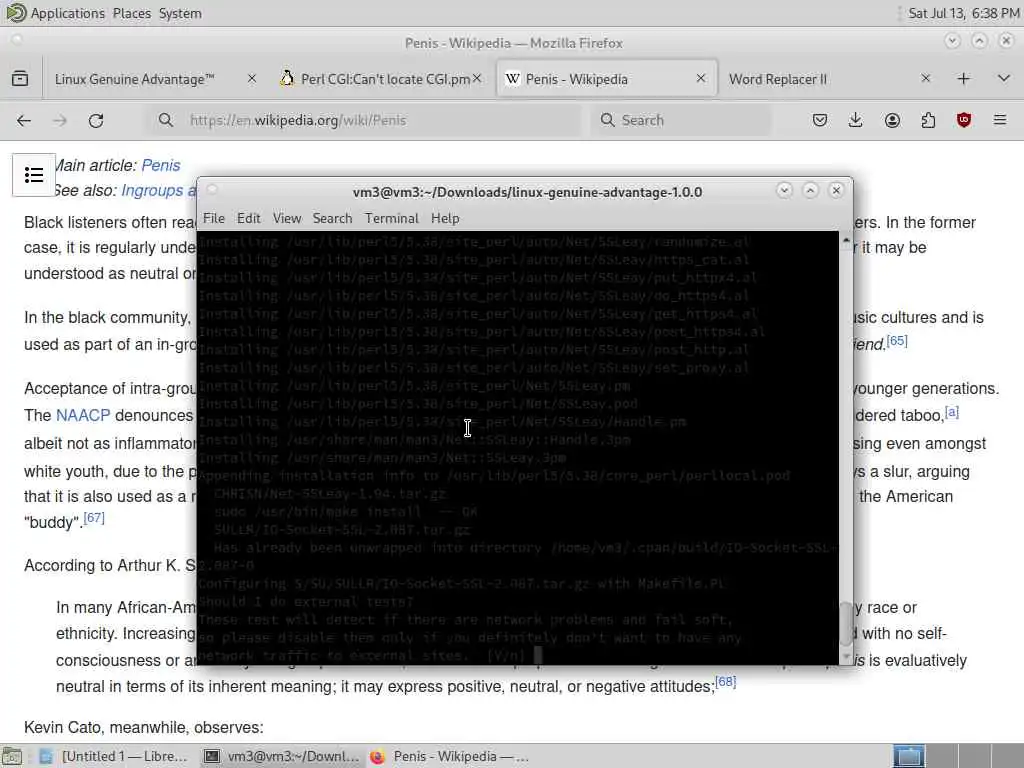The height and width of the screenshot is (768, 1024).
Task: Save page to Pocket icon
Action: 820,120
